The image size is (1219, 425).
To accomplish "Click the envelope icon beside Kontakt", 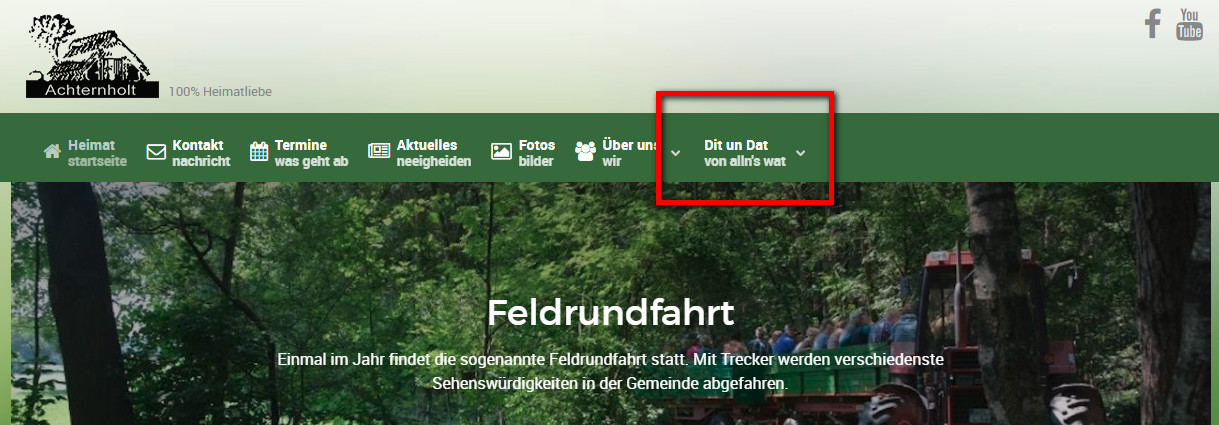I will click(156, 152).
